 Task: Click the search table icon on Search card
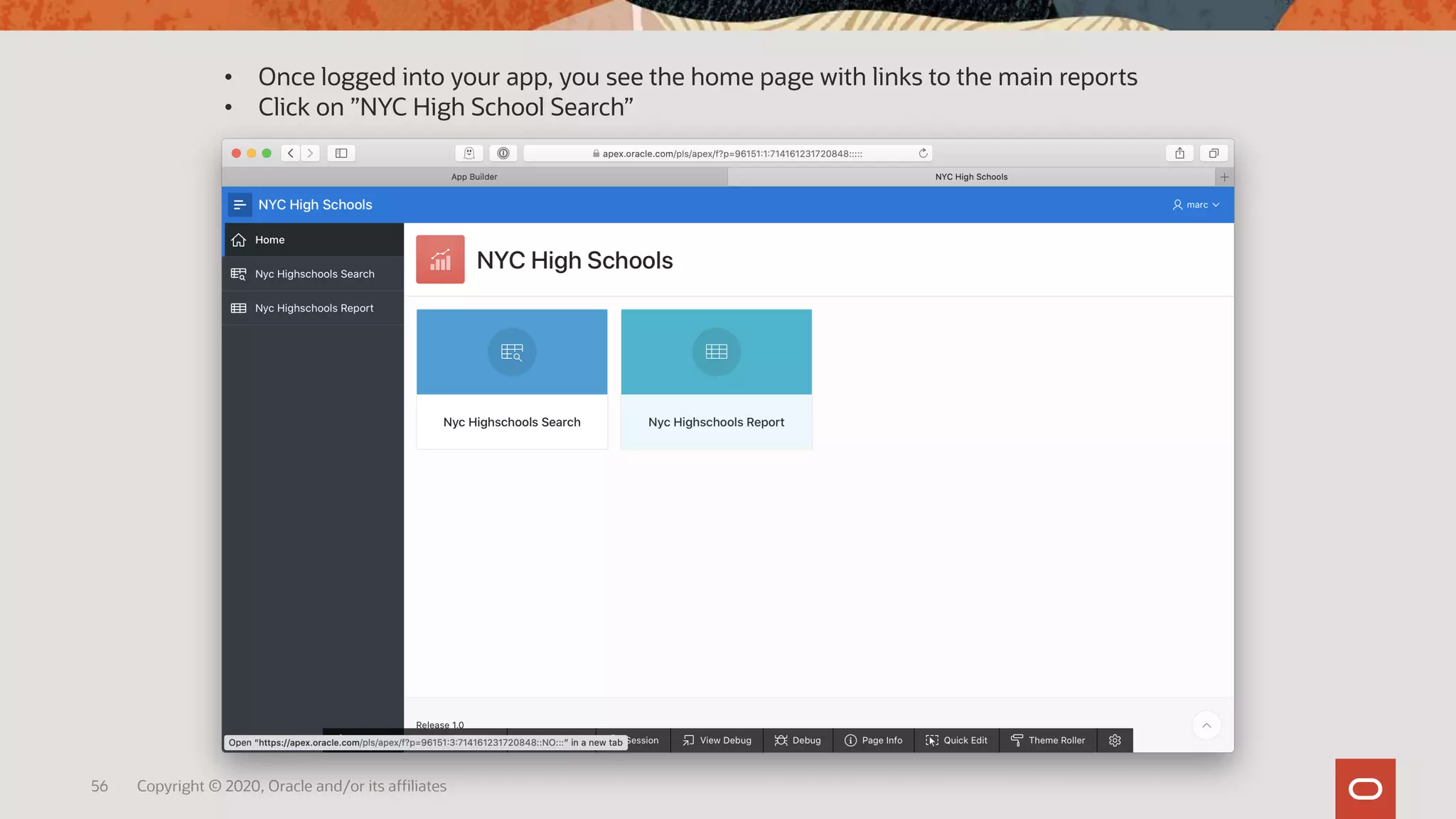click(x=512, y=352)
